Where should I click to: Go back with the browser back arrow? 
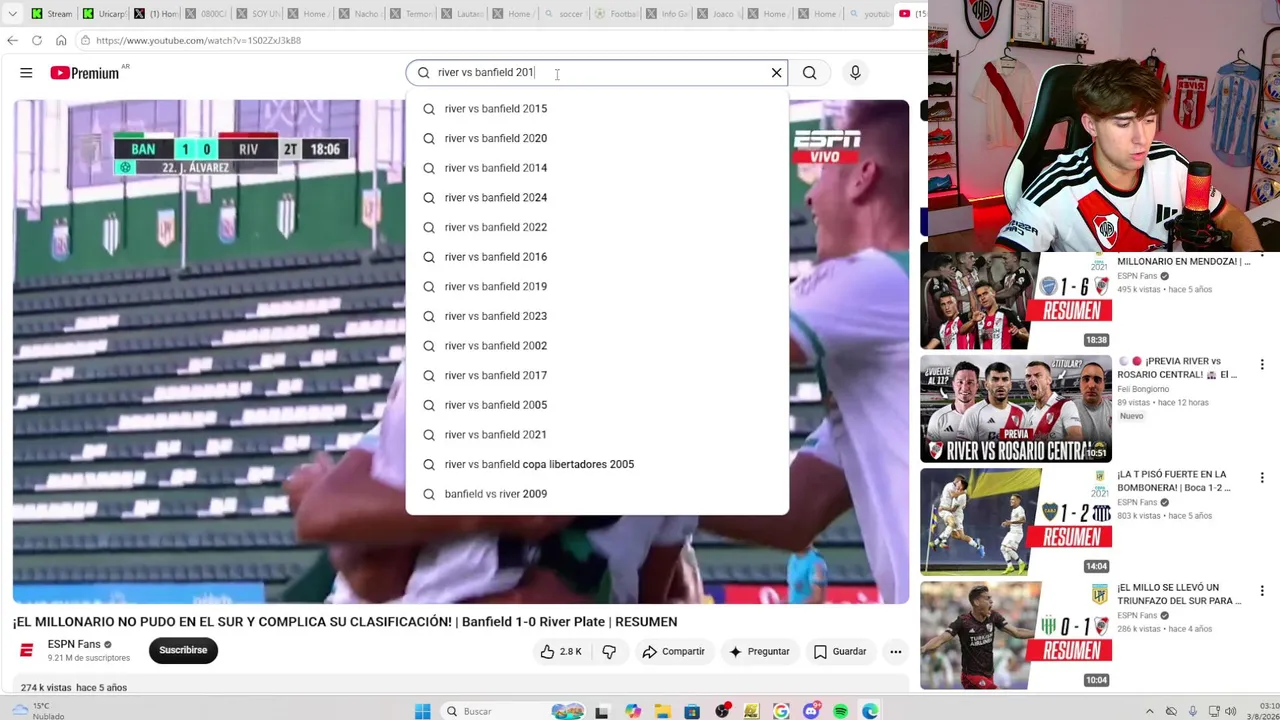tap(12, 40)
